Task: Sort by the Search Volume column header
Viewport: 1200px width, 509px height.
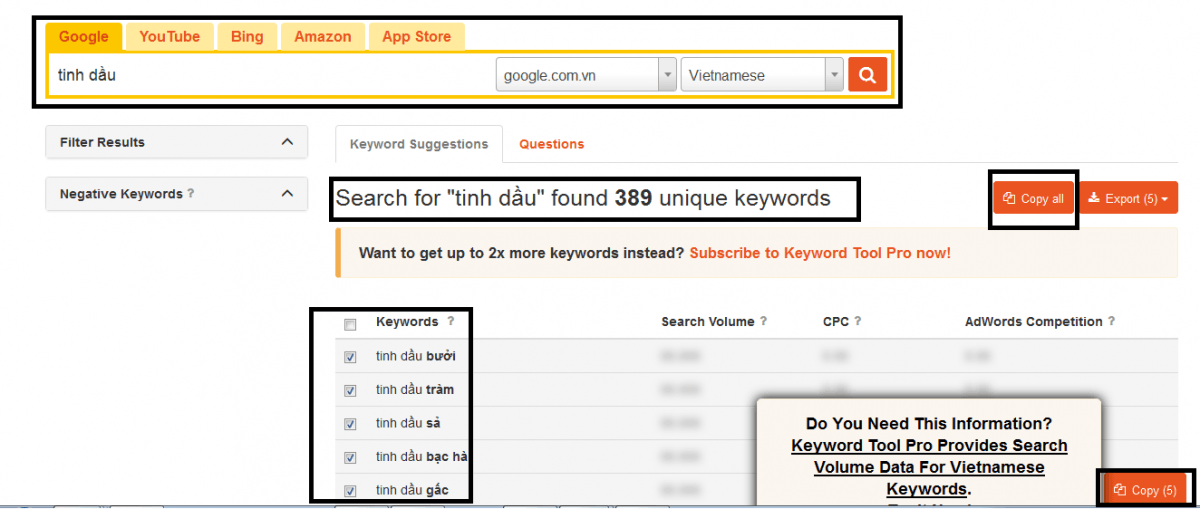Action: pos(708,322)
